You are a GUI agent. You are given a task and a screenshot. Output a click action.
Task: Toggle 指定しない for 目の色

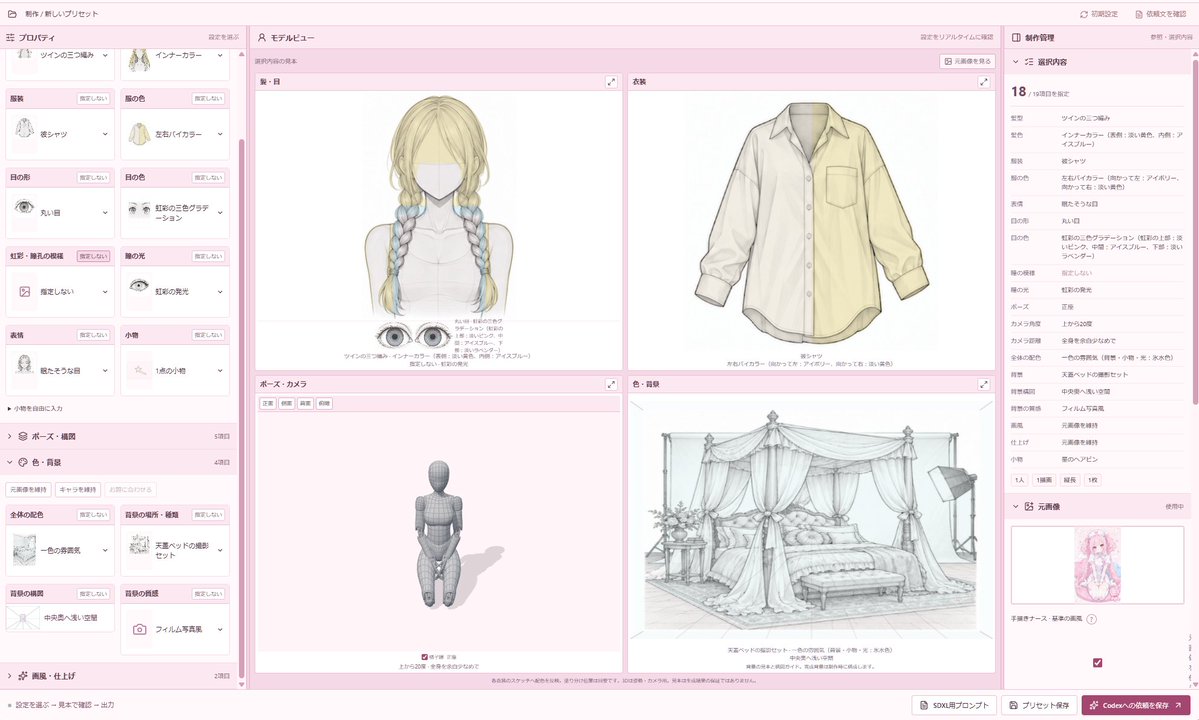[208, 177]
